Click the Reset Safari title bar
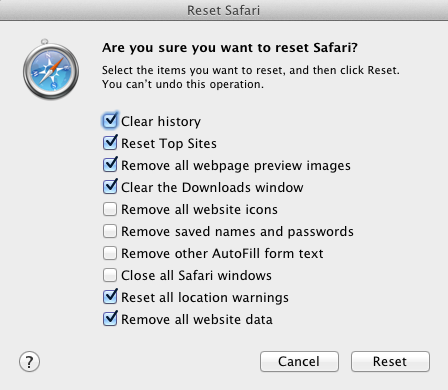 [224, 10]
